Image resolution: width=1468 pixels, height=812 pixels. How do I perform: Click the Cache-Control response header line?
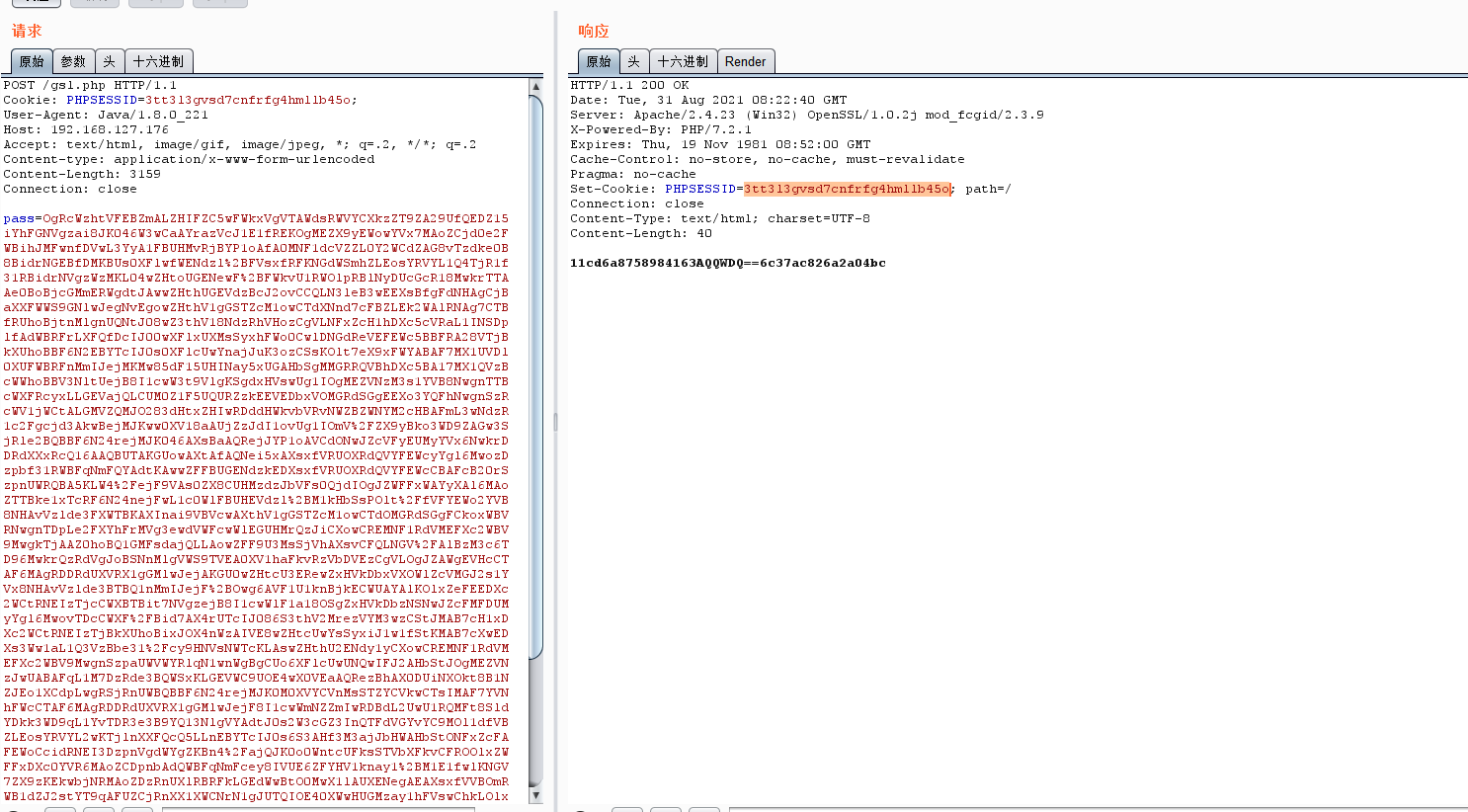point(768,159)
